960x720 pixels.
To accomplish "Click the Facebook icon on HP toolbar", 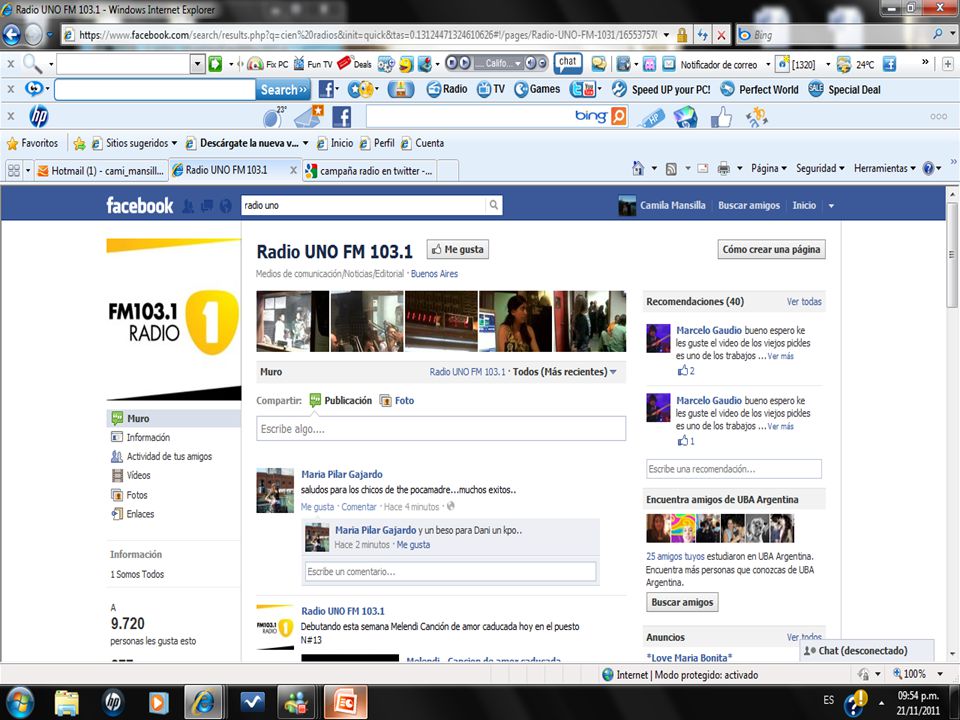I will point(341,116).
